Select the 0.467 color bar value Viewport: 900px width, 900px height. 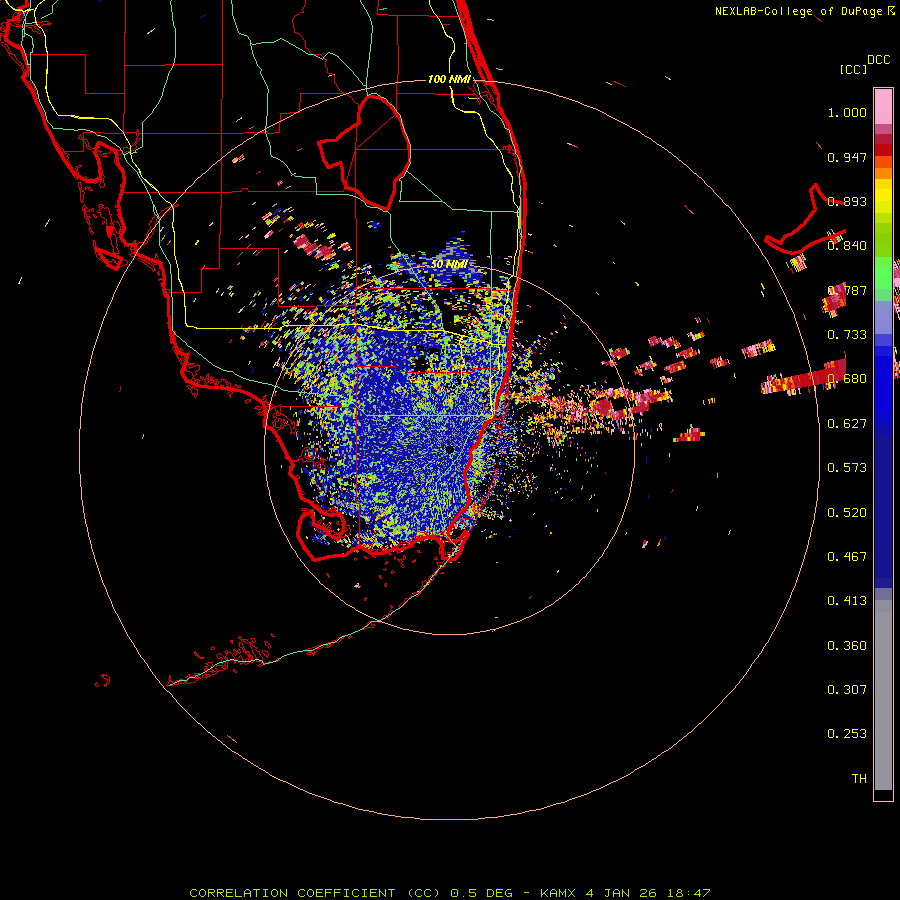tap(847, 557)
